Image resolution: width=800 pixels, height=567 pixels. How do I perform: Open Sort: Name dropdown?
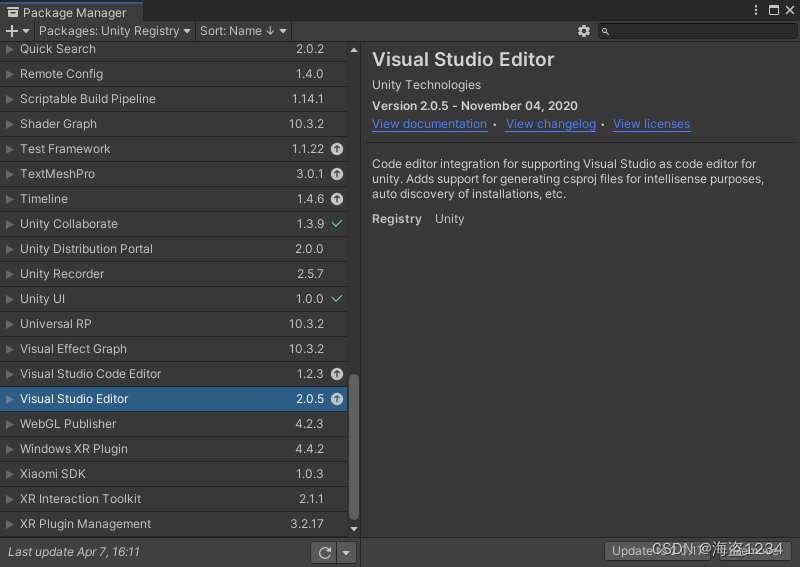pos(243,31)
